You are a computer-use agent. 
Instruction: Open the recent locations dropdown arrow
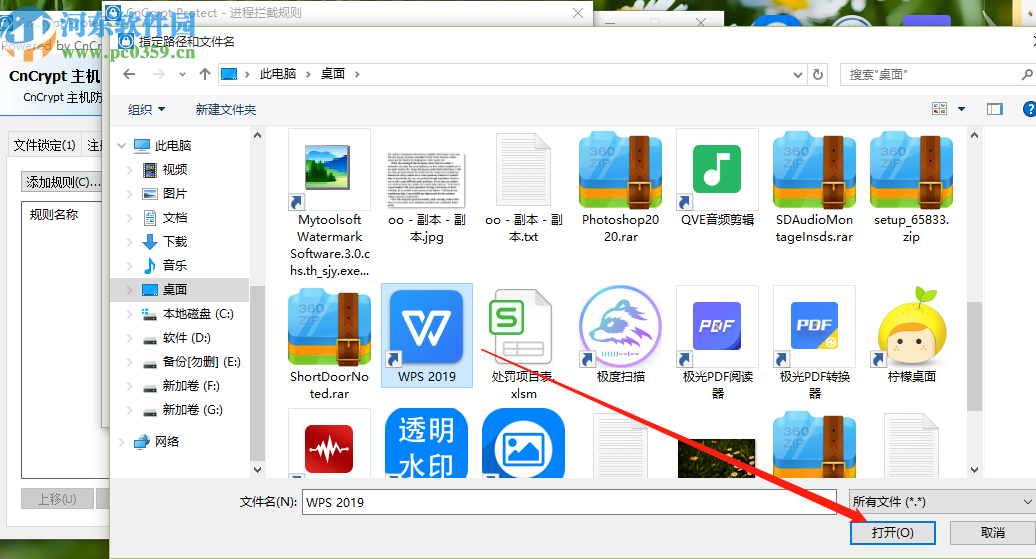pos(182,75)
